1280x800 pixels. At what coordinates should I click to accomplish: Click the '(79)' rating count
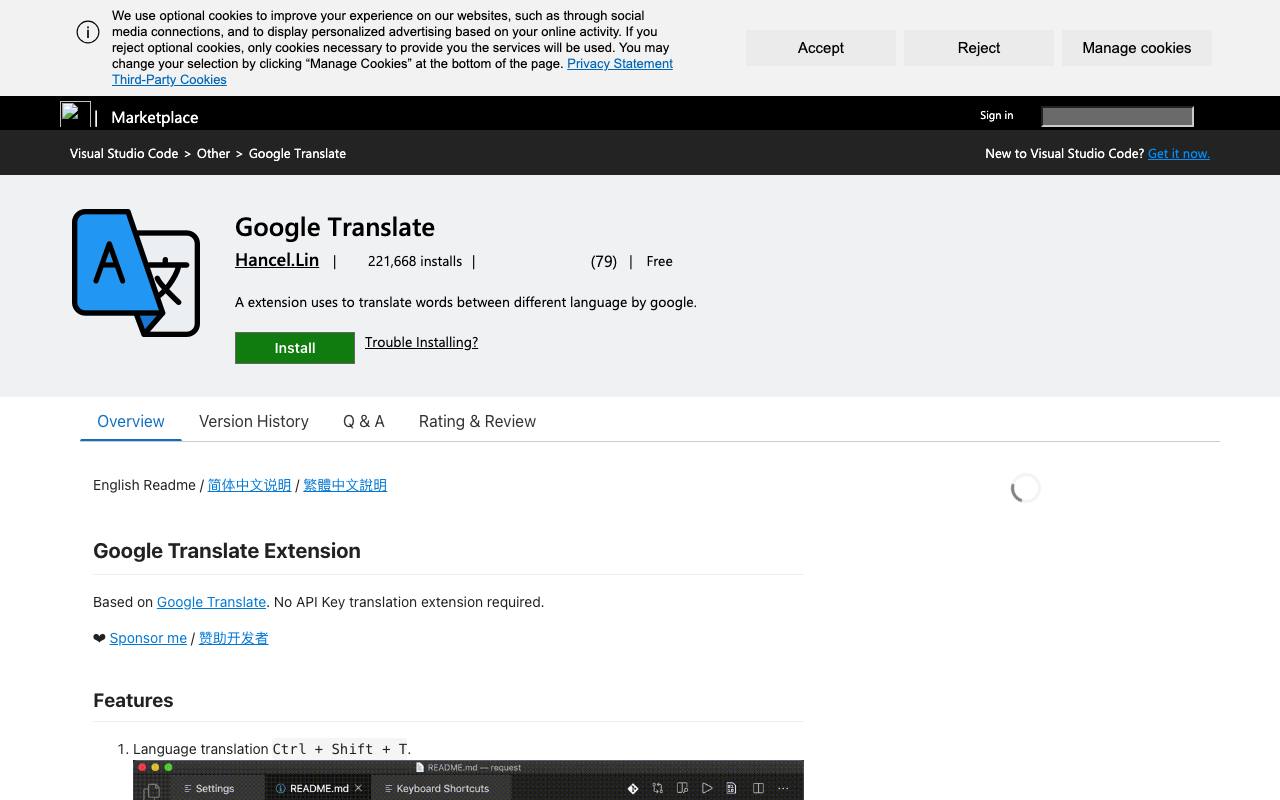pos(604,261)
